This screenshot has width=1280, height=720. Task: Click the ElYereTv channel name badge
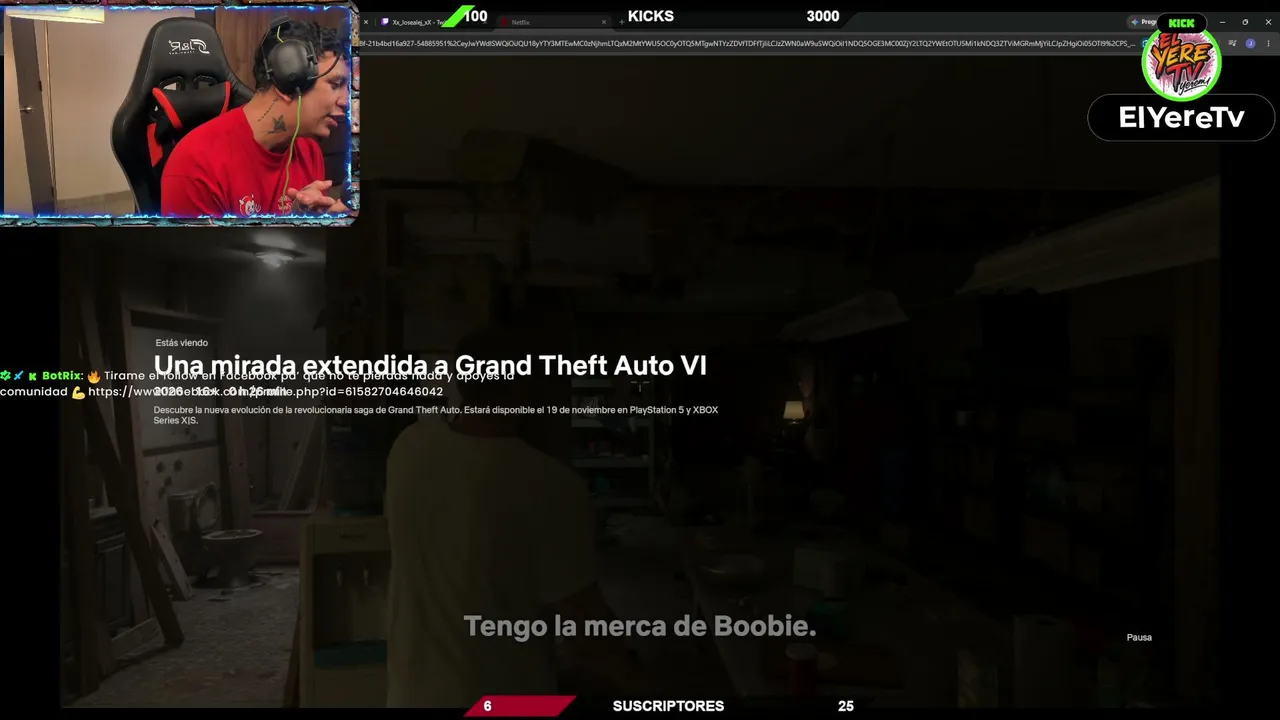tap(1181, 118)
